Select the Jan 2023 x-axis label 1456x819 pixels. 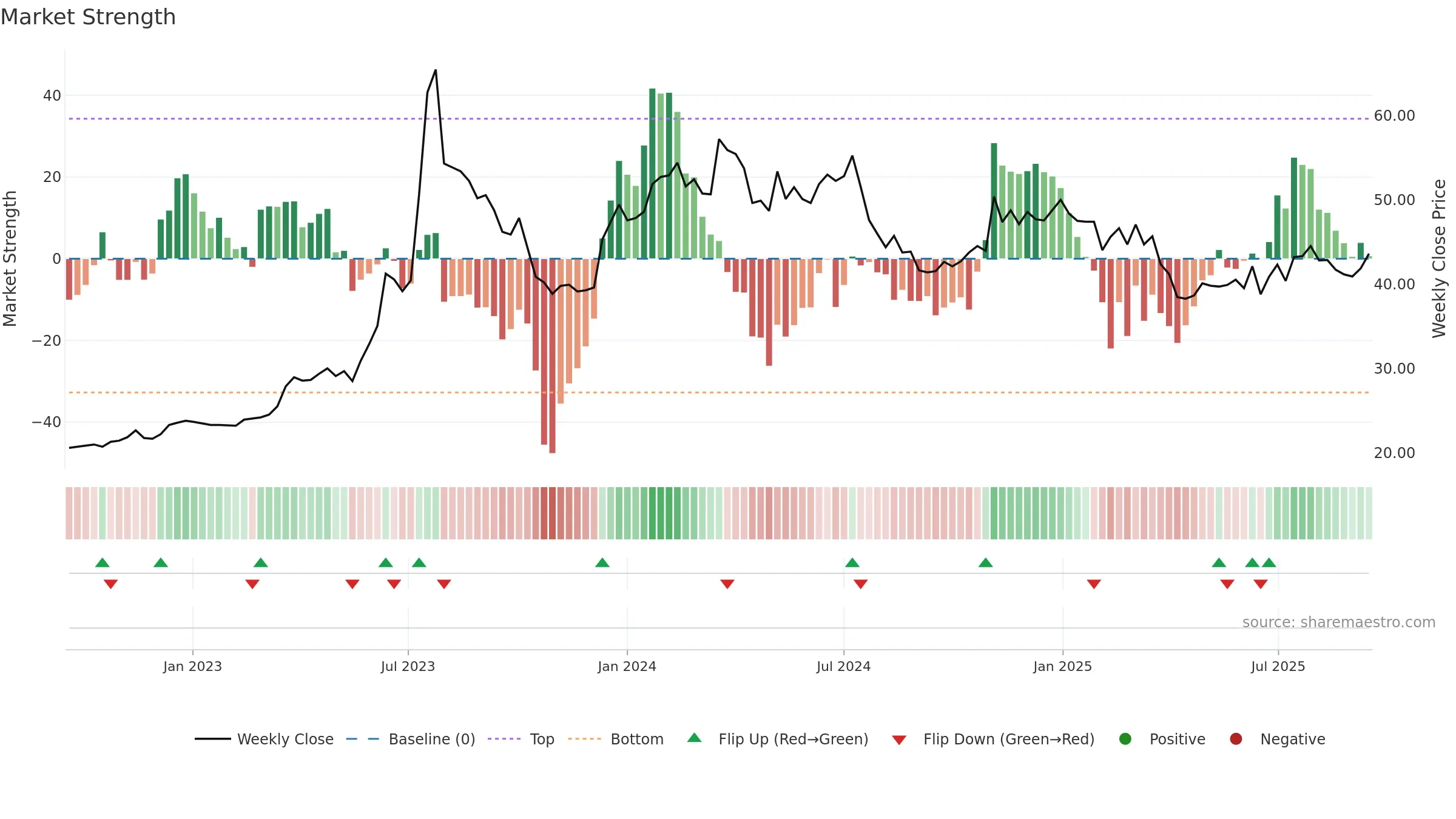192,666
